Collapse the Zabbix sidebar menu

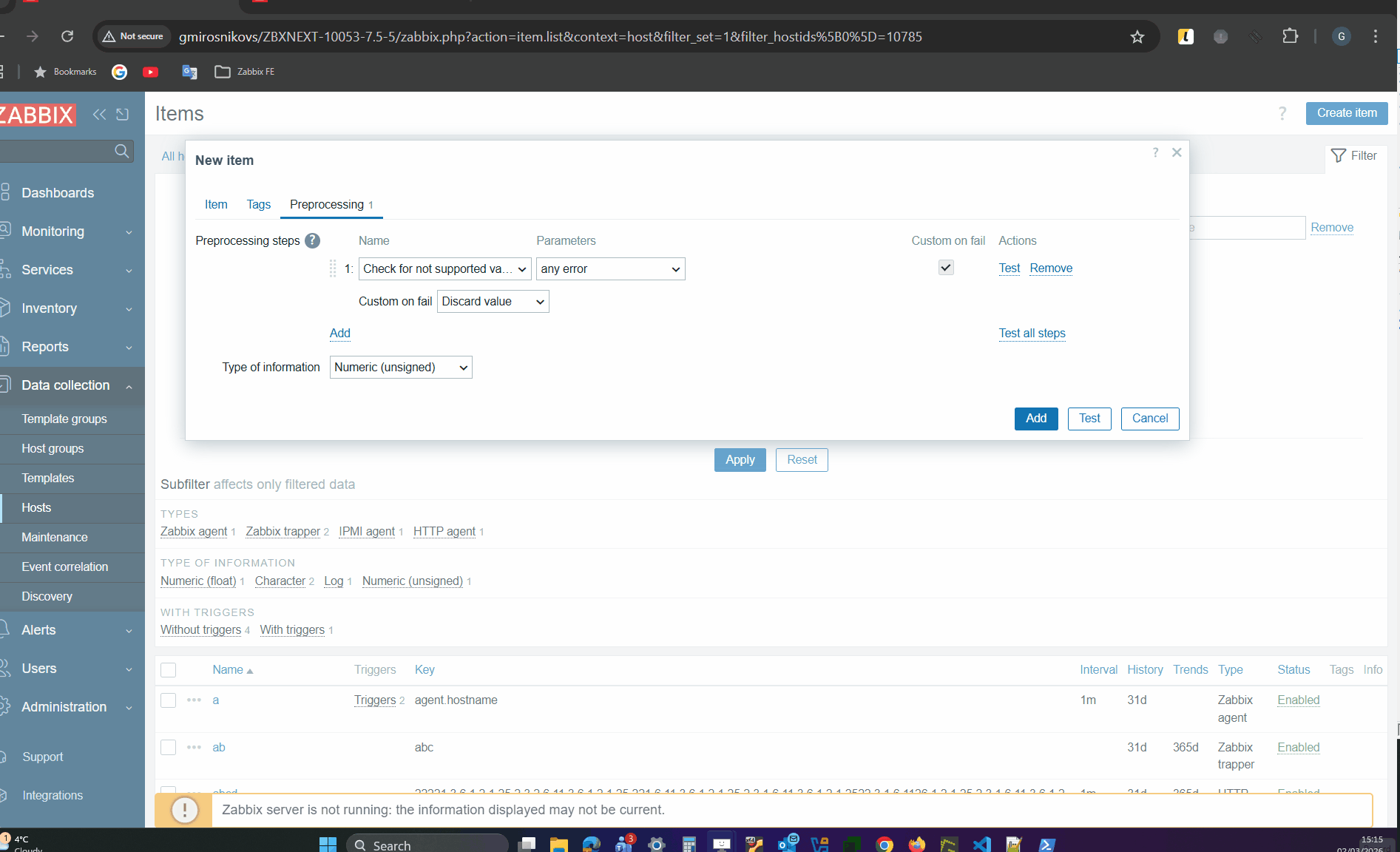(x=99, y=114)
